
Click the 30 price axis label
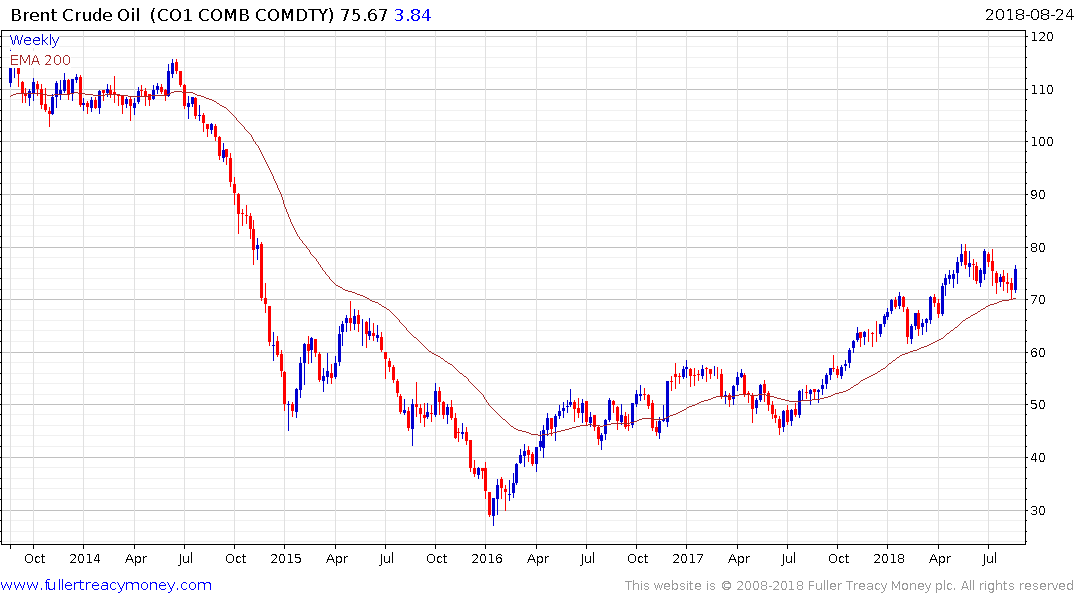tap(1038, 510)
